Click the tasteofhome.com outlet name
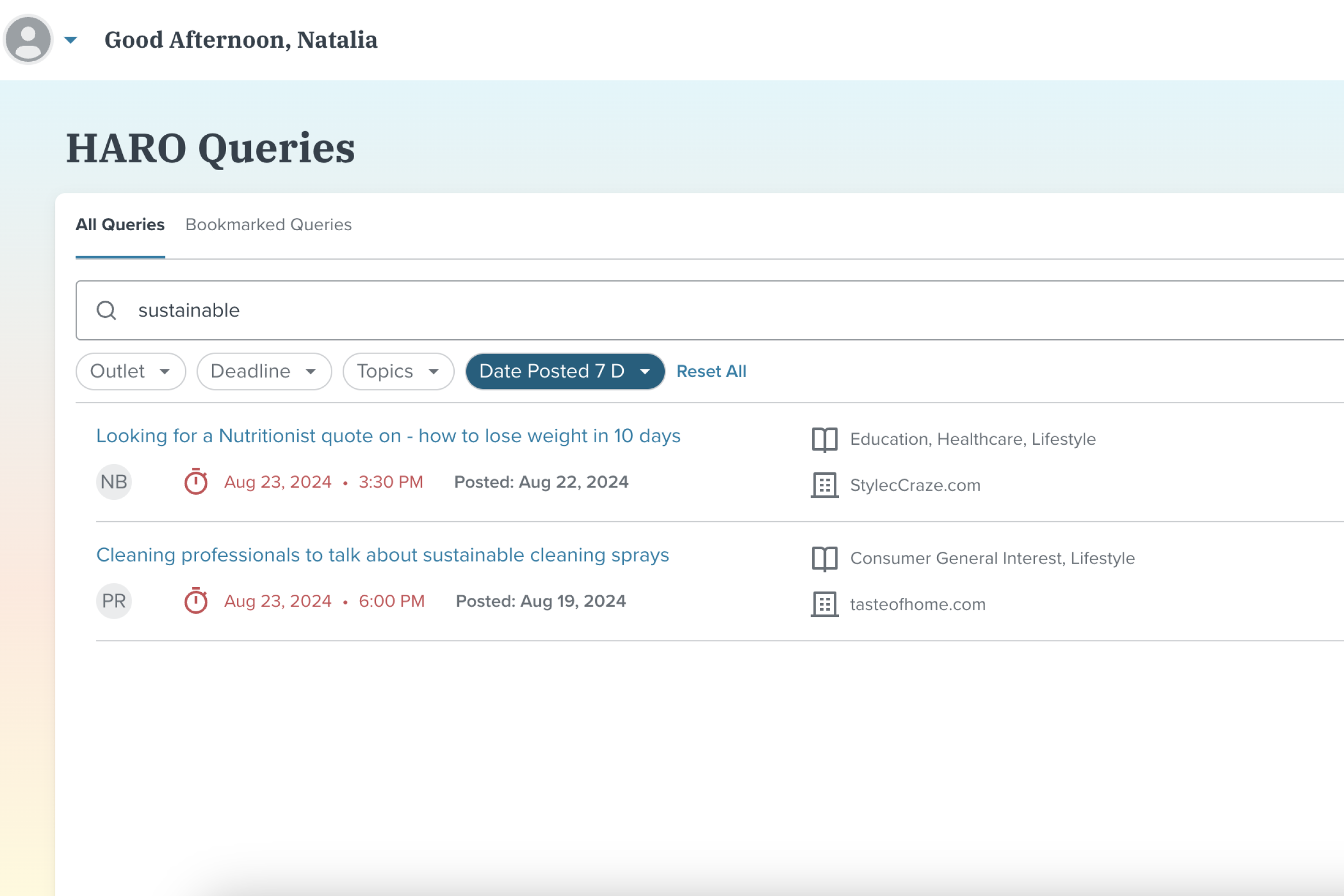The image size is (1344, 896). pyautogui.click(x=918, y=604)
